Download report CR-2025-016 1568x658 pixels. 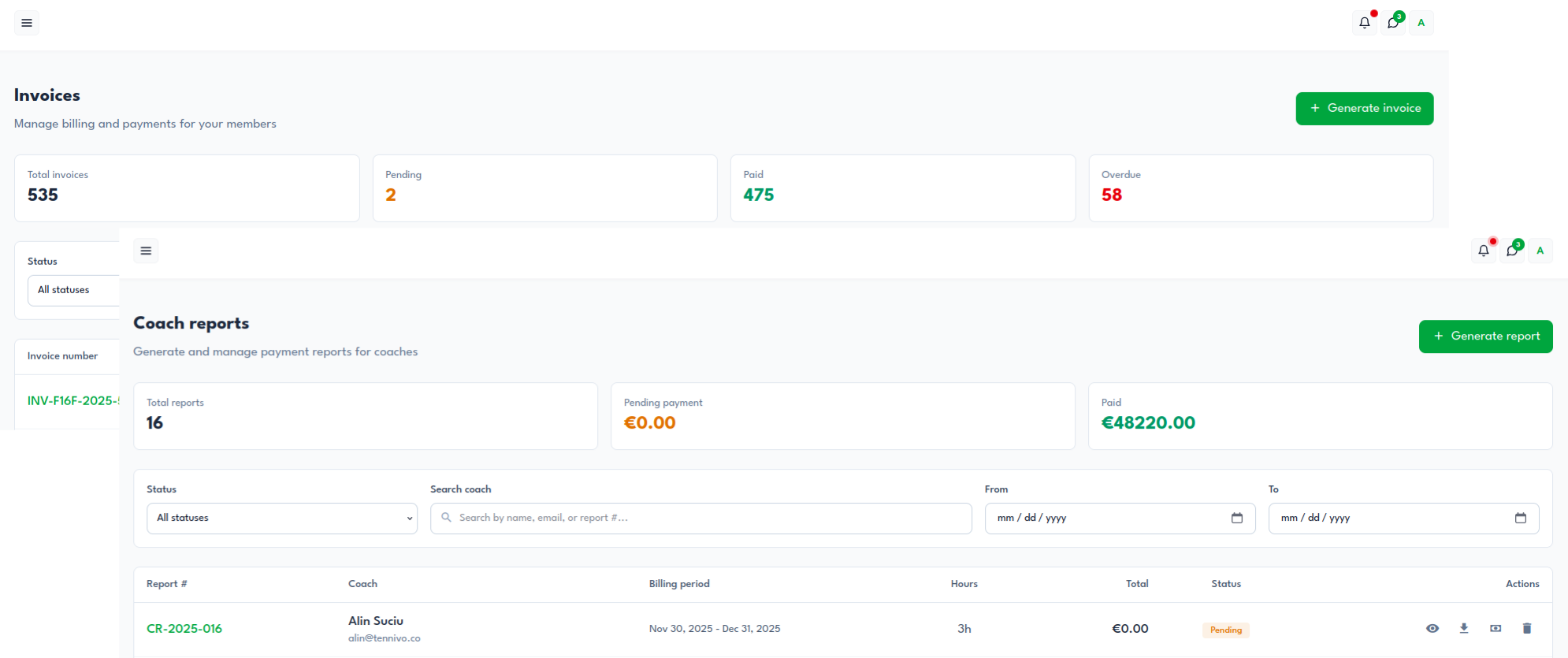(x=1464, y=628)
